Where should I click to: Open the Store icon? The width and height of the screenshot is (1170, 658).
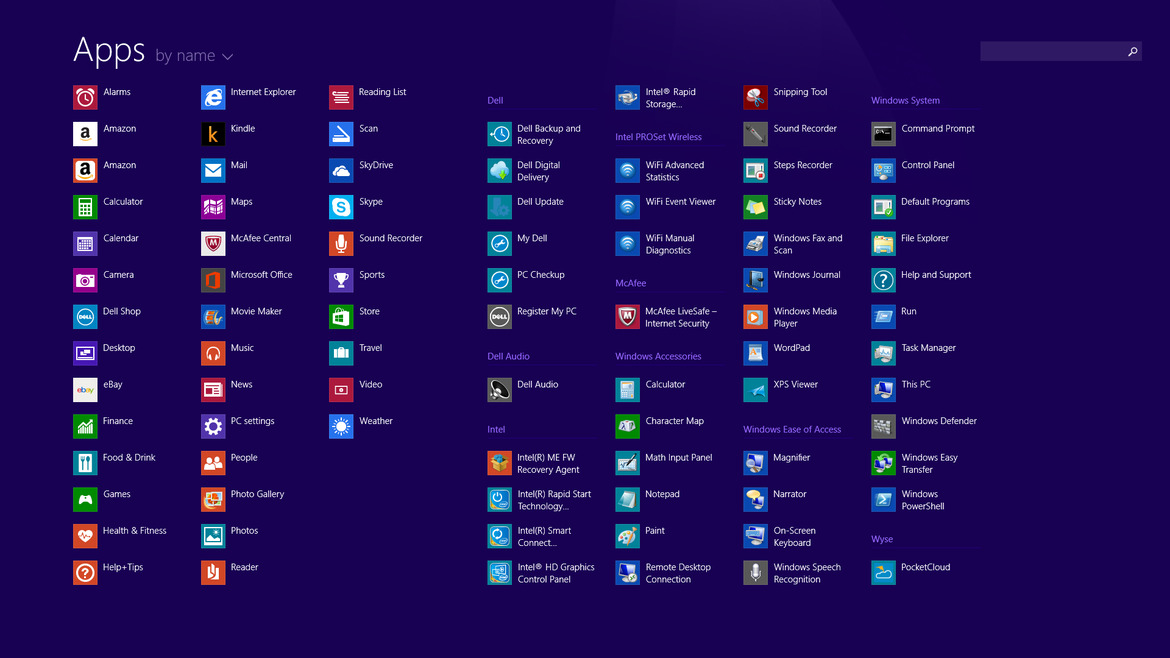[341, 316]
